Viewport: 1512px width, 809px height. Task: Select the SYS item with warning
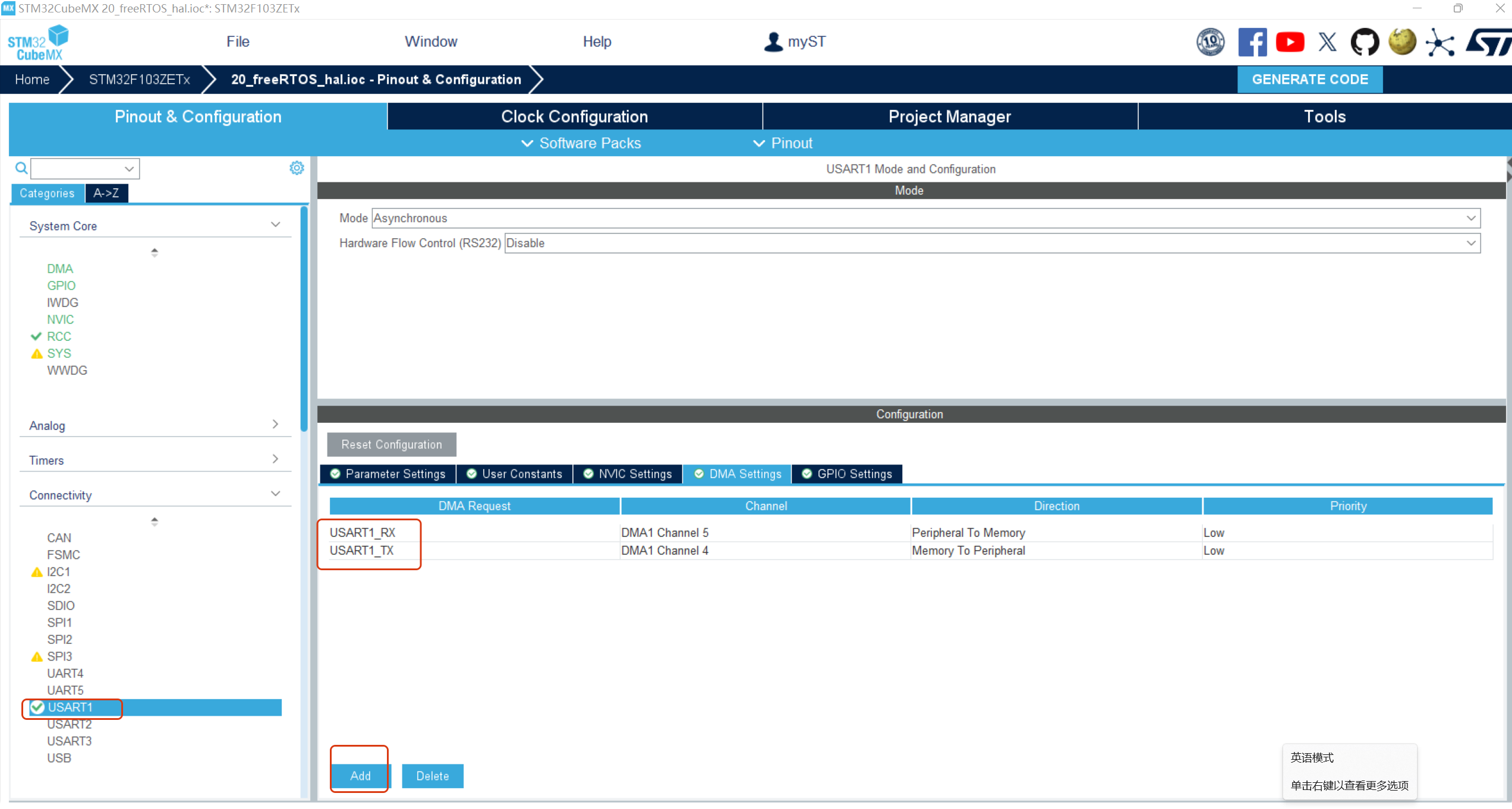pyautogui.click(x=59, y=353)
